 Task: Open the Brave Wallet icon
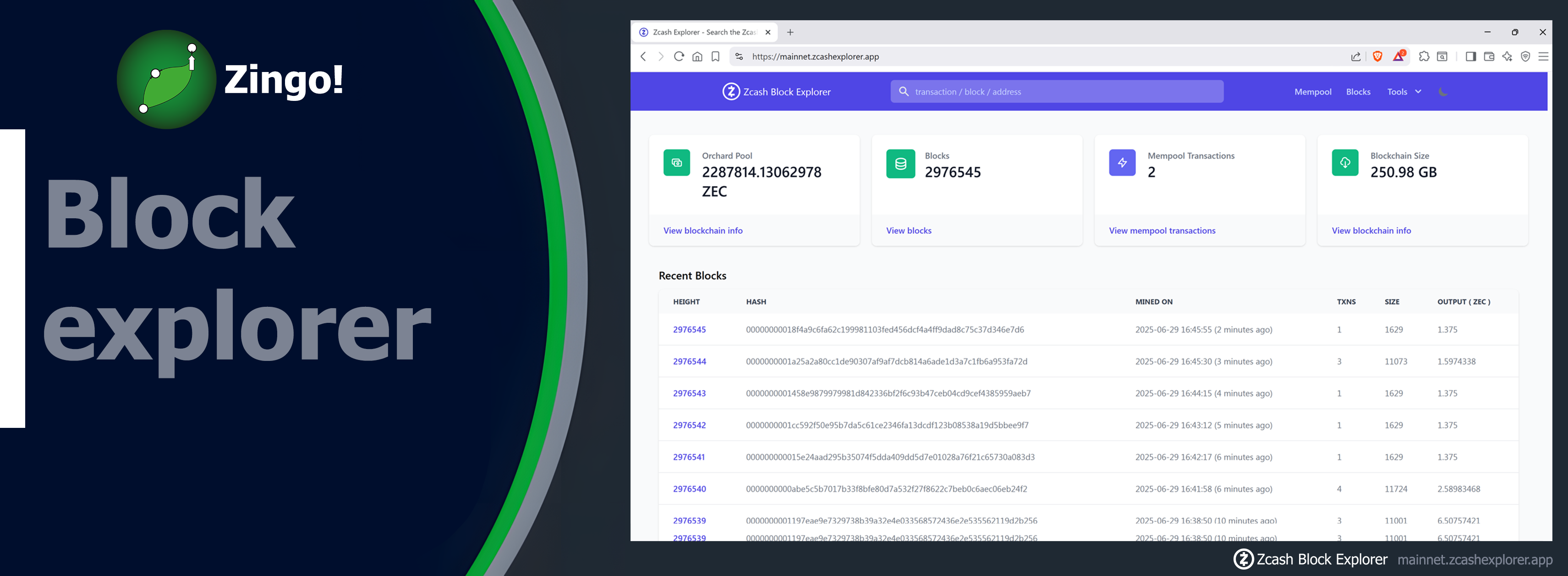[1489, 57]
